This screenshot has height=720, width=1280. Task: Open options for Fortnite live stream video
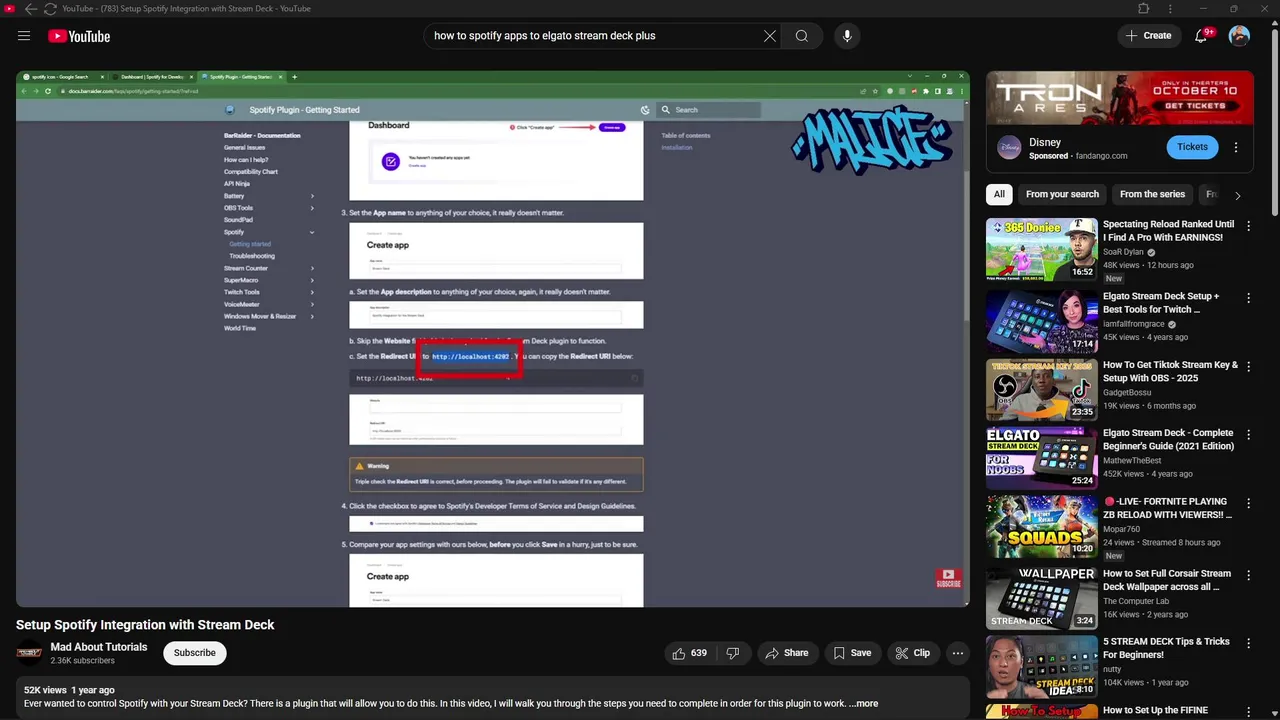click(1248, 503)
